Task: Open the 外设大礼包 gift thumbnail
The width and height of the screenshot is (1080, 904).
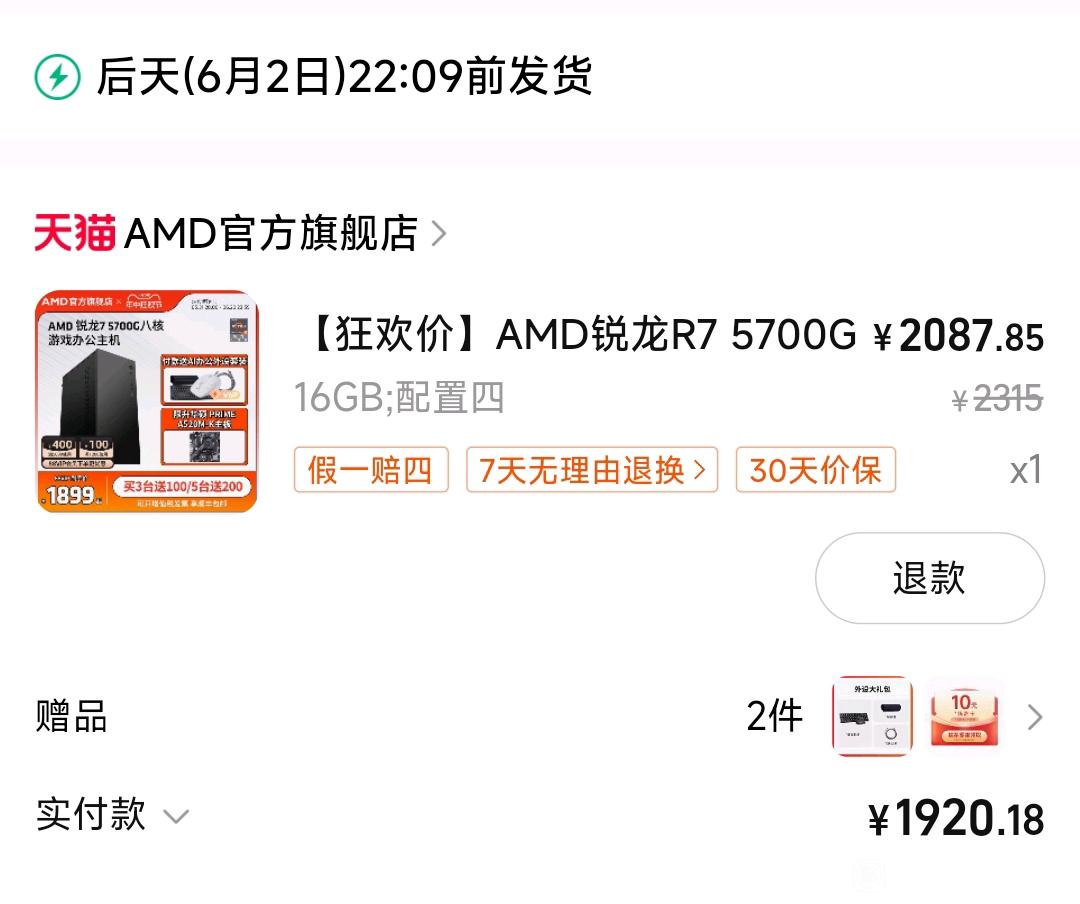Action: tap(873, 716)
